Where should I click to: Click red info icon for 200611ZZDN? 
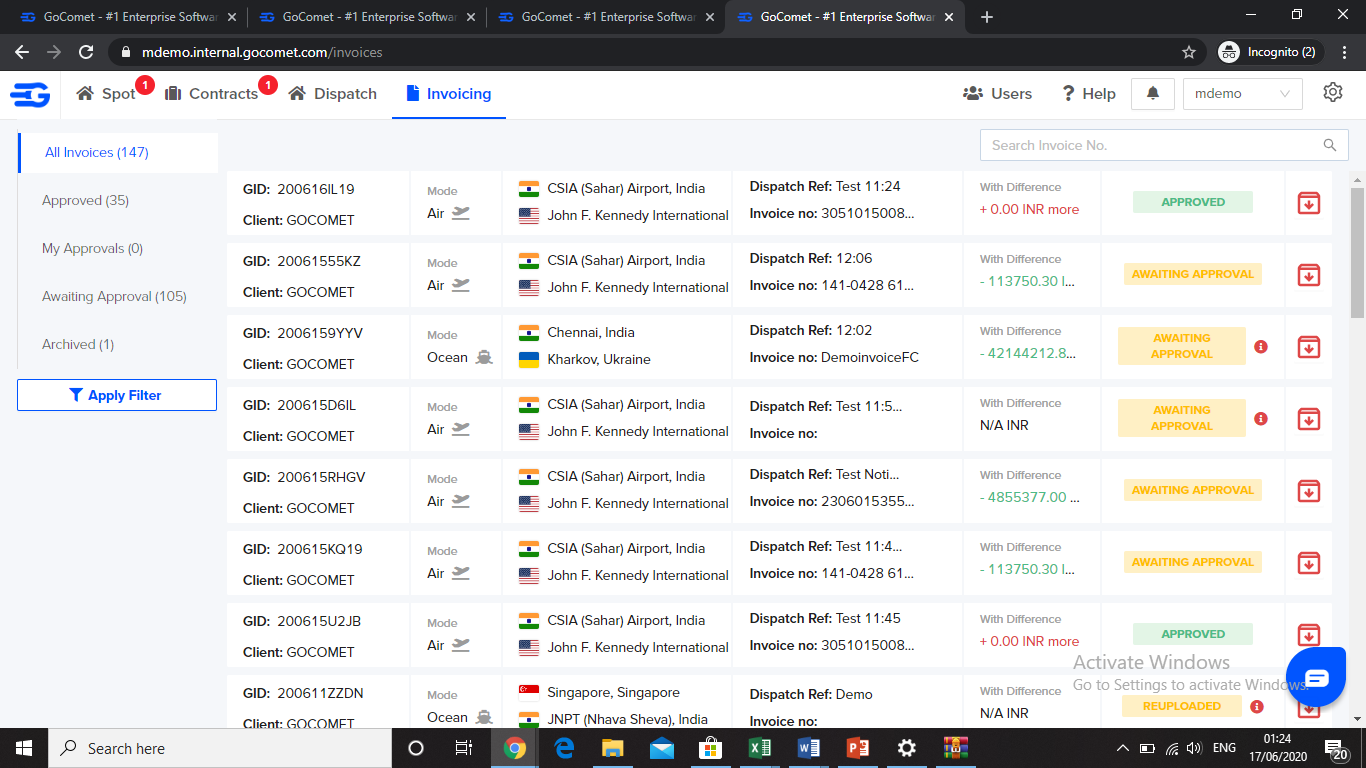point(1257,707)
